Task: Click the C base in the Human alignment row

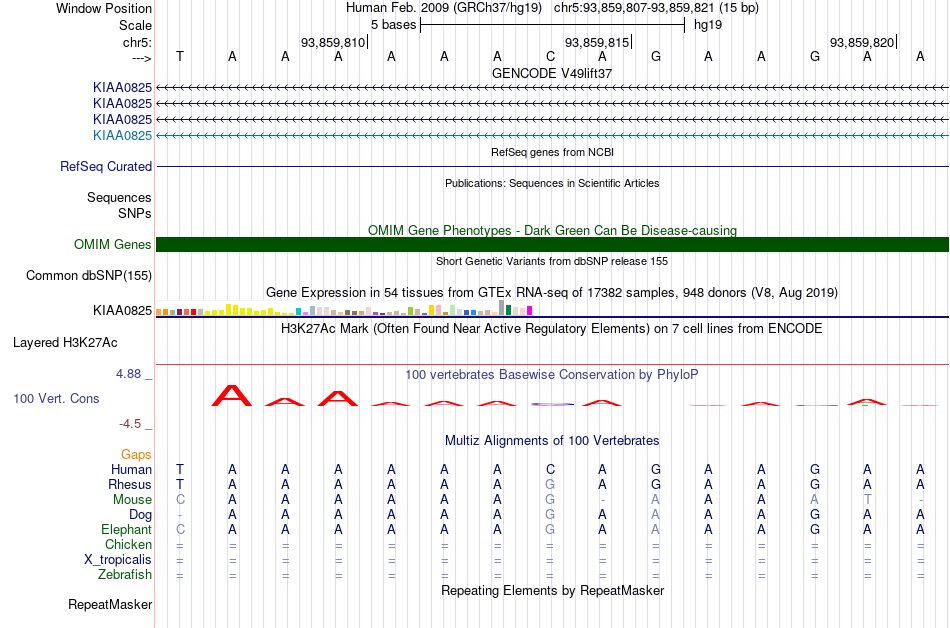Action: [x=550, y=469]
